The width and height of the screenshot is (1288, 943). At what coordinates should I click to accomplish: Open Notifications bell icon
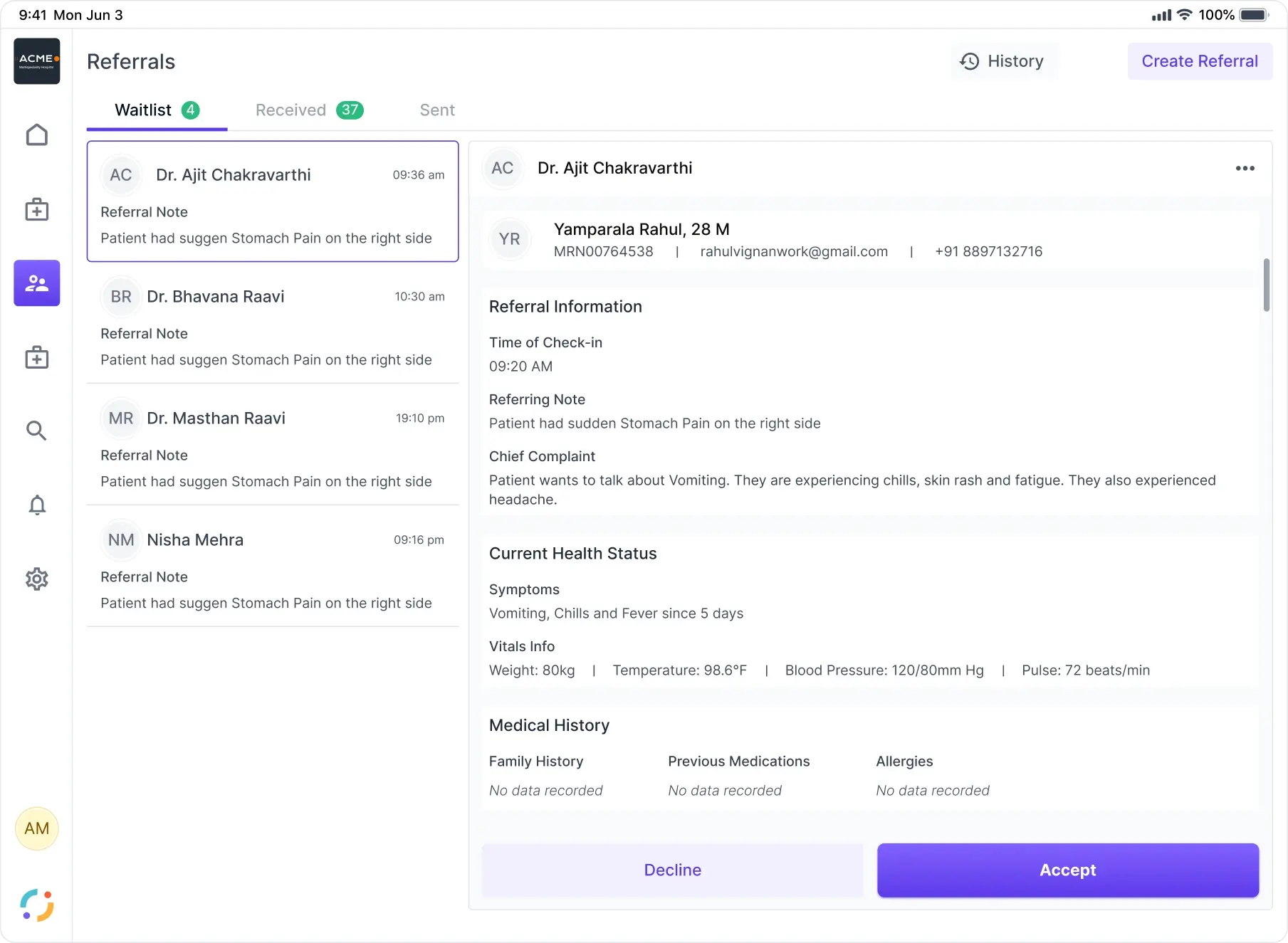37,505
